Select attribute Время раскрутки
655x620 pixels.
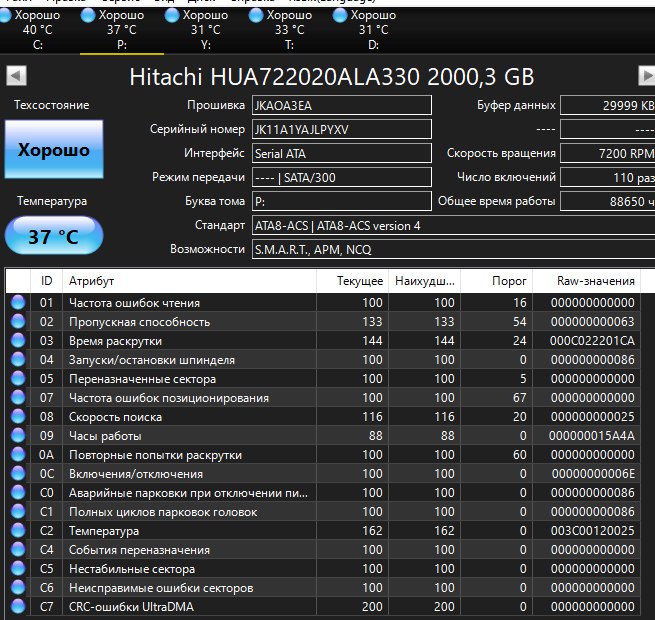click(x=115, y=341)
